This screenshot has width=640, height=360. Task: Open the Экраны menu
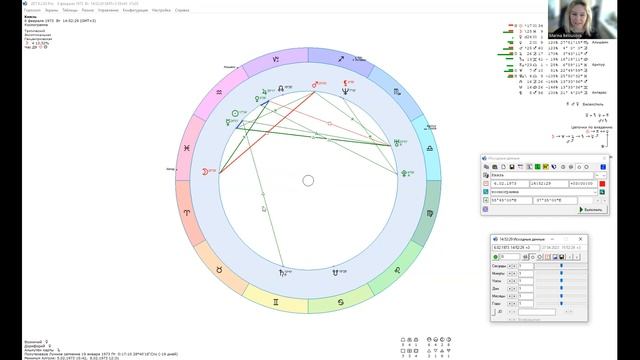pos(51,10)
